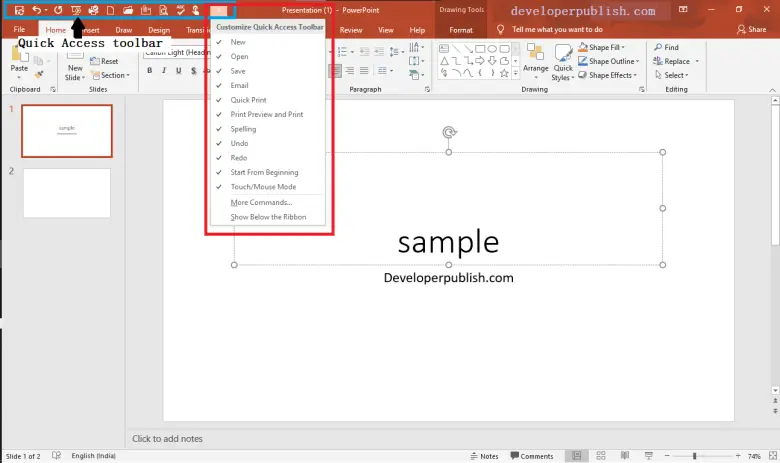Click the Redo icon in Quick Access toolbar
Image resolution: width=780 pixels, height=463 pixels.
pyautogui.click(x=58, y=10)
